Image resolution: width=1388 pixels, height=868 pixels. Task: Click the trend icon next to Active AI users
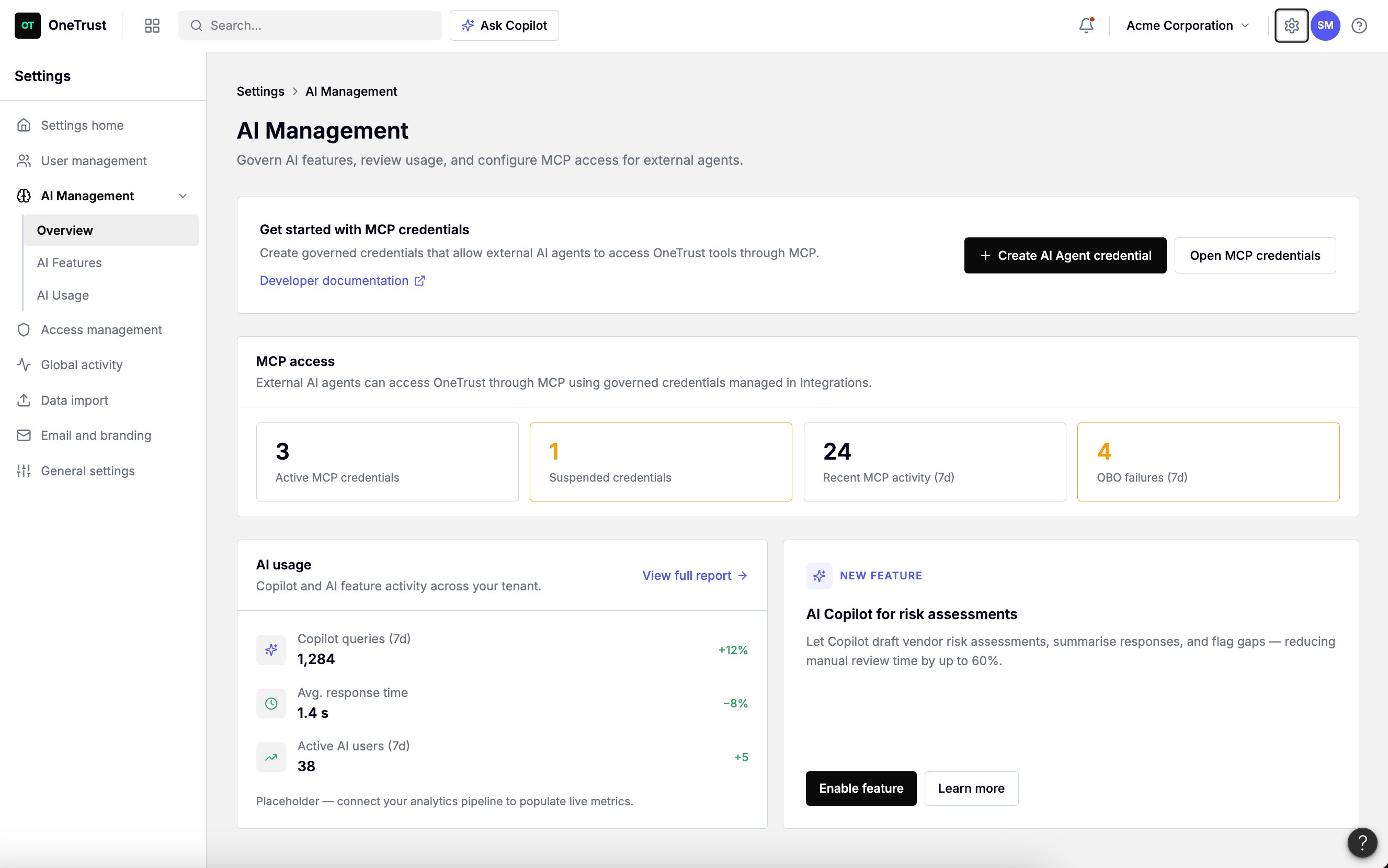coord(271,757)
